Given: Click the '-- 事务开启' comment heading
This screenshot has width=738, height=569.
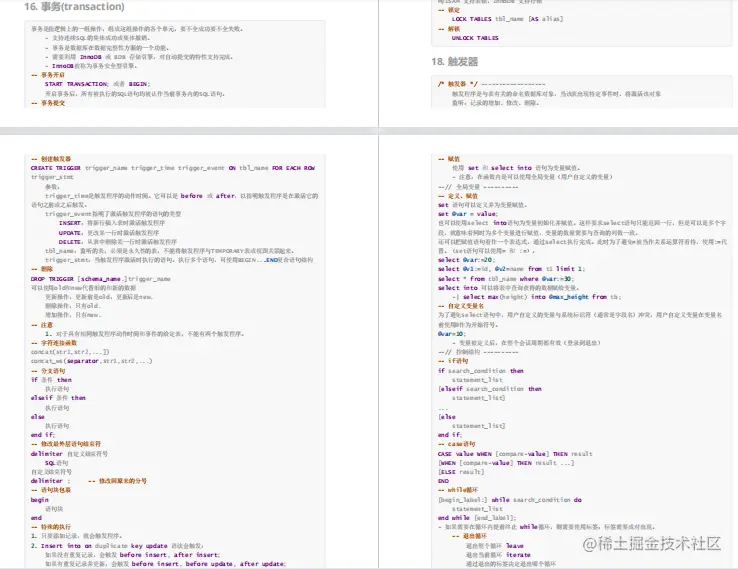Looking at the screenshot, I should pos(48,75).
